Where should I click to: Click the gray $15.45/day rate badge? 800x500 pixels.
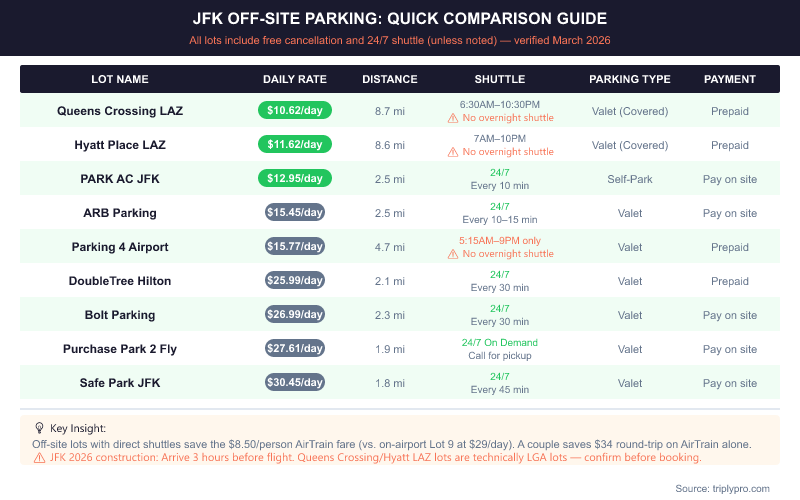(x=294, y=213)
